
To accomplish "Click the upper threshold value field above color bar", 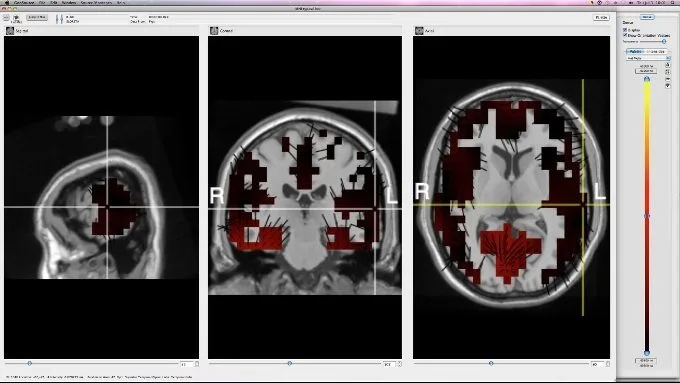I will (x=646, y=71).
